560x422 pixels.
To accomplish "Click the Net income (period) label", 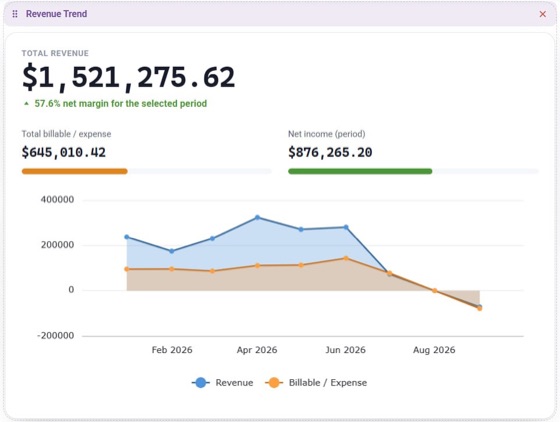I will point(326,134).
